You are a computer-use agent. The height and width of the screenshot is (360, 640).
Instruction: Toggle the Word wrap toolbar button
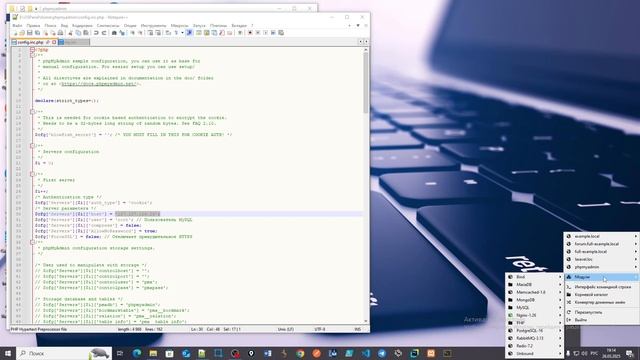tap(168, 33)
